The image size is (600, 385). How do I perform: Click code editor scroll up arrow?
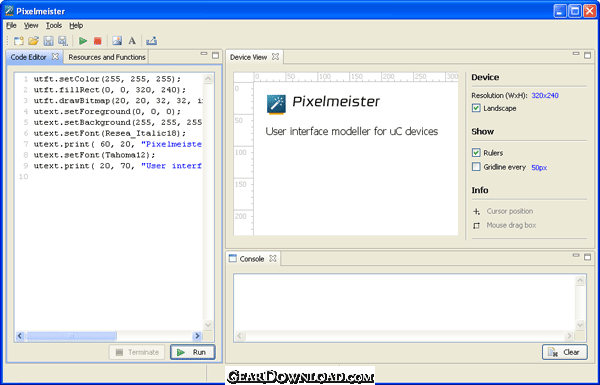point(208,79)
